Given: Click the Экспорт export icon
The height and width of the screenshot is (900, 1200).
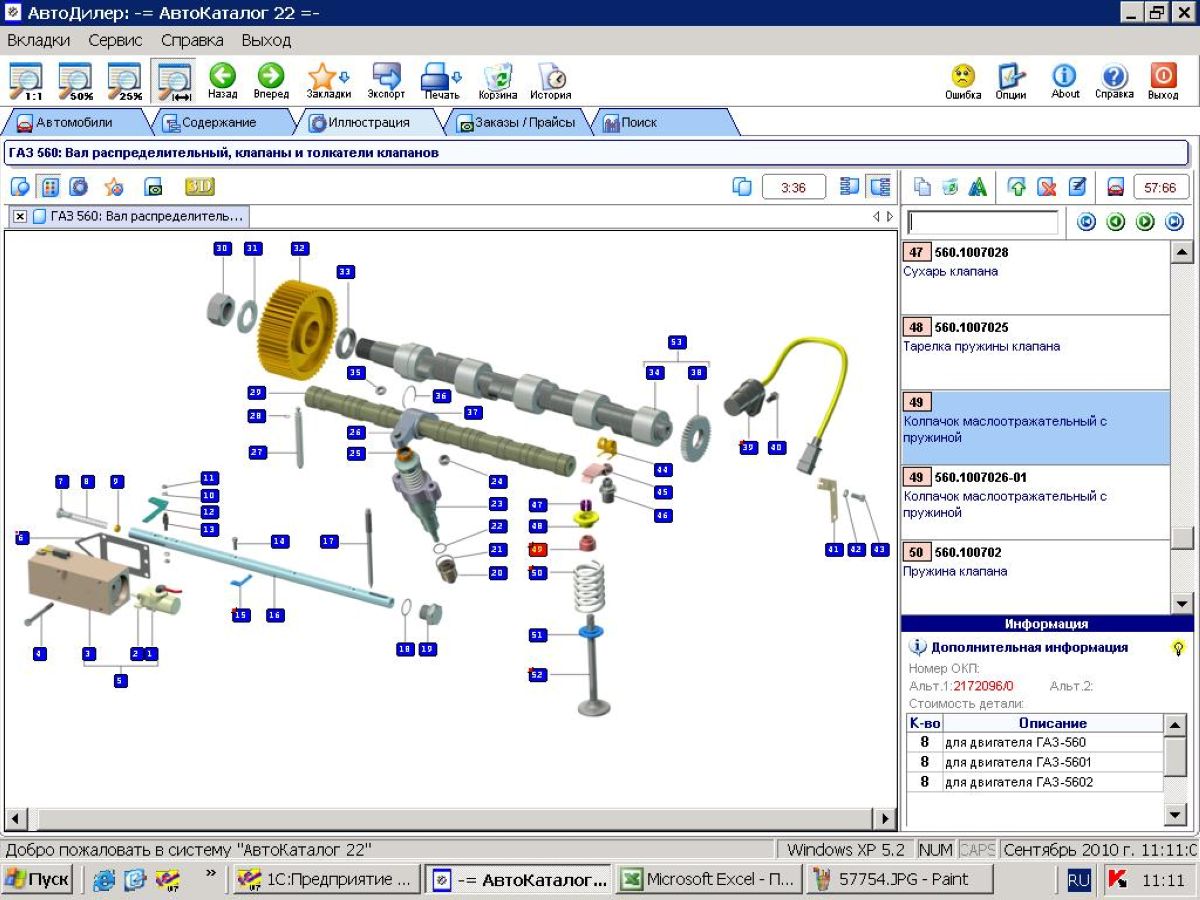Looking at the screenshot, I should pos(386,81).
